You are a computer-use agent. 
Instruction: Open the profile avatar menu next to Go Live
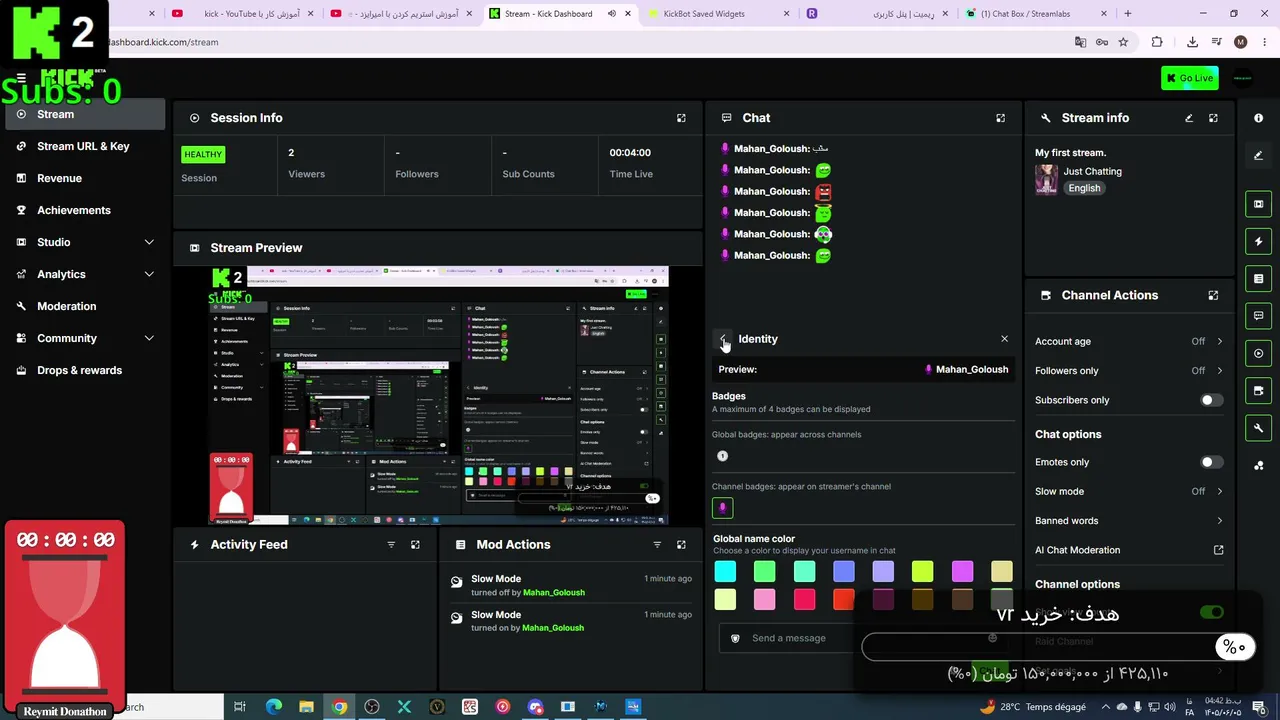point(1243,78)
